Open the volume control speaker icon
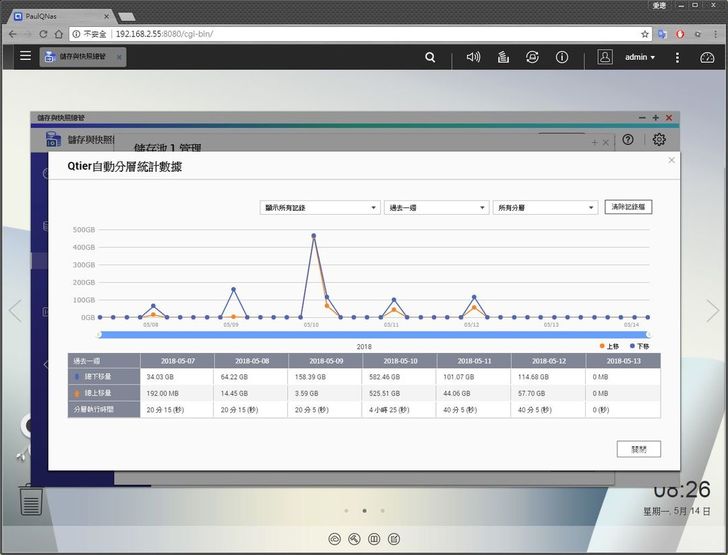Image resolution: width=728 pixels, height=555 pixels. click(x=474, y=57)
